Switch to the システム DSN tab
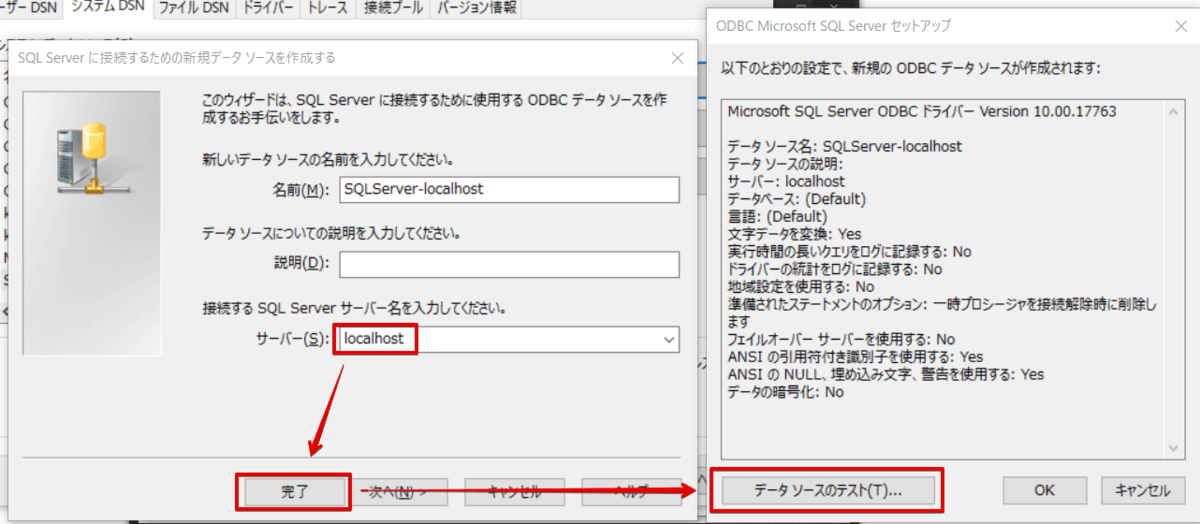1200x524 pixels. tap(107, 9)
